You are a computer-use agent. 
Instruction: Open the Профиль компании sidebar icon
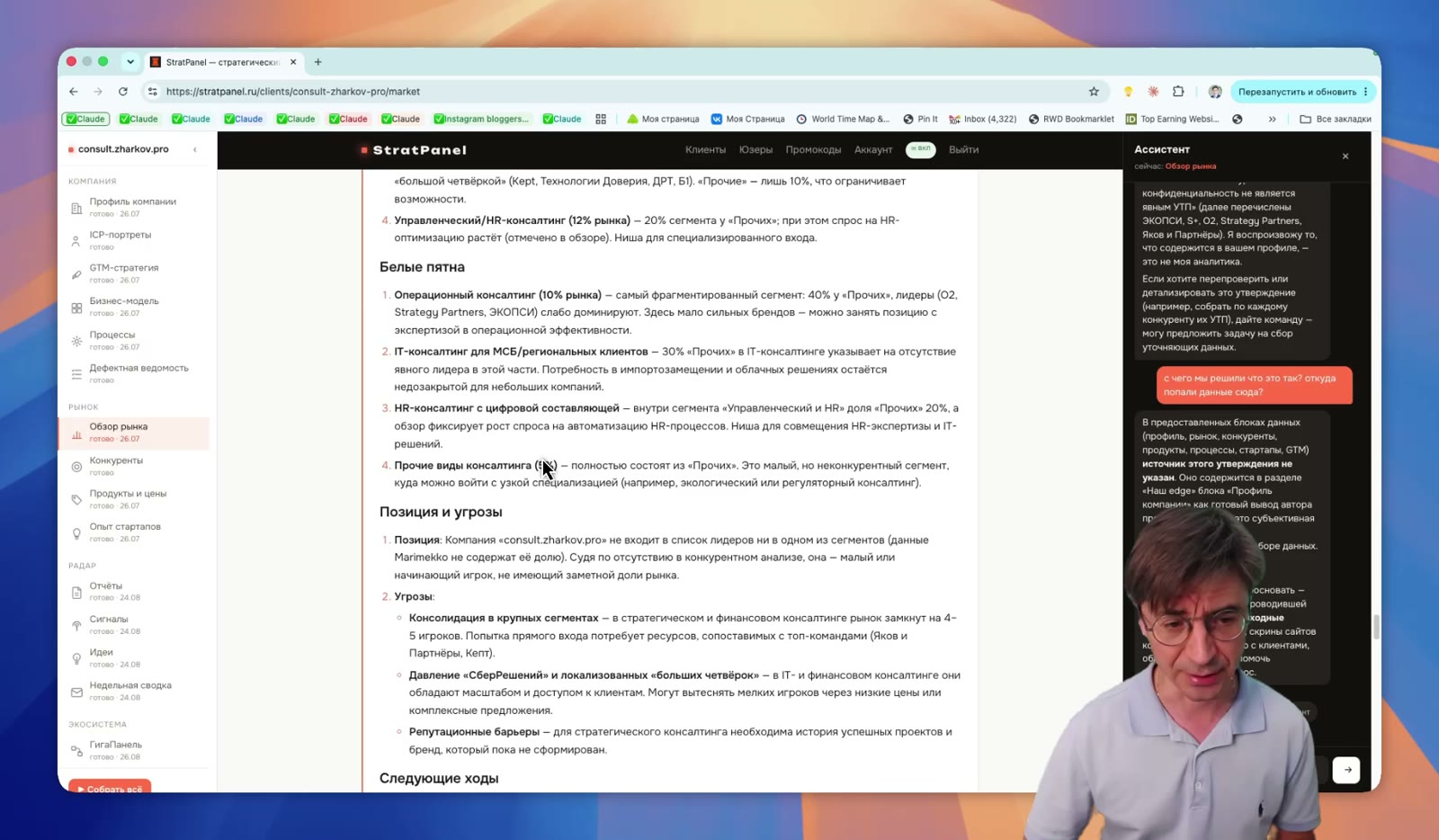click(76, 208)
